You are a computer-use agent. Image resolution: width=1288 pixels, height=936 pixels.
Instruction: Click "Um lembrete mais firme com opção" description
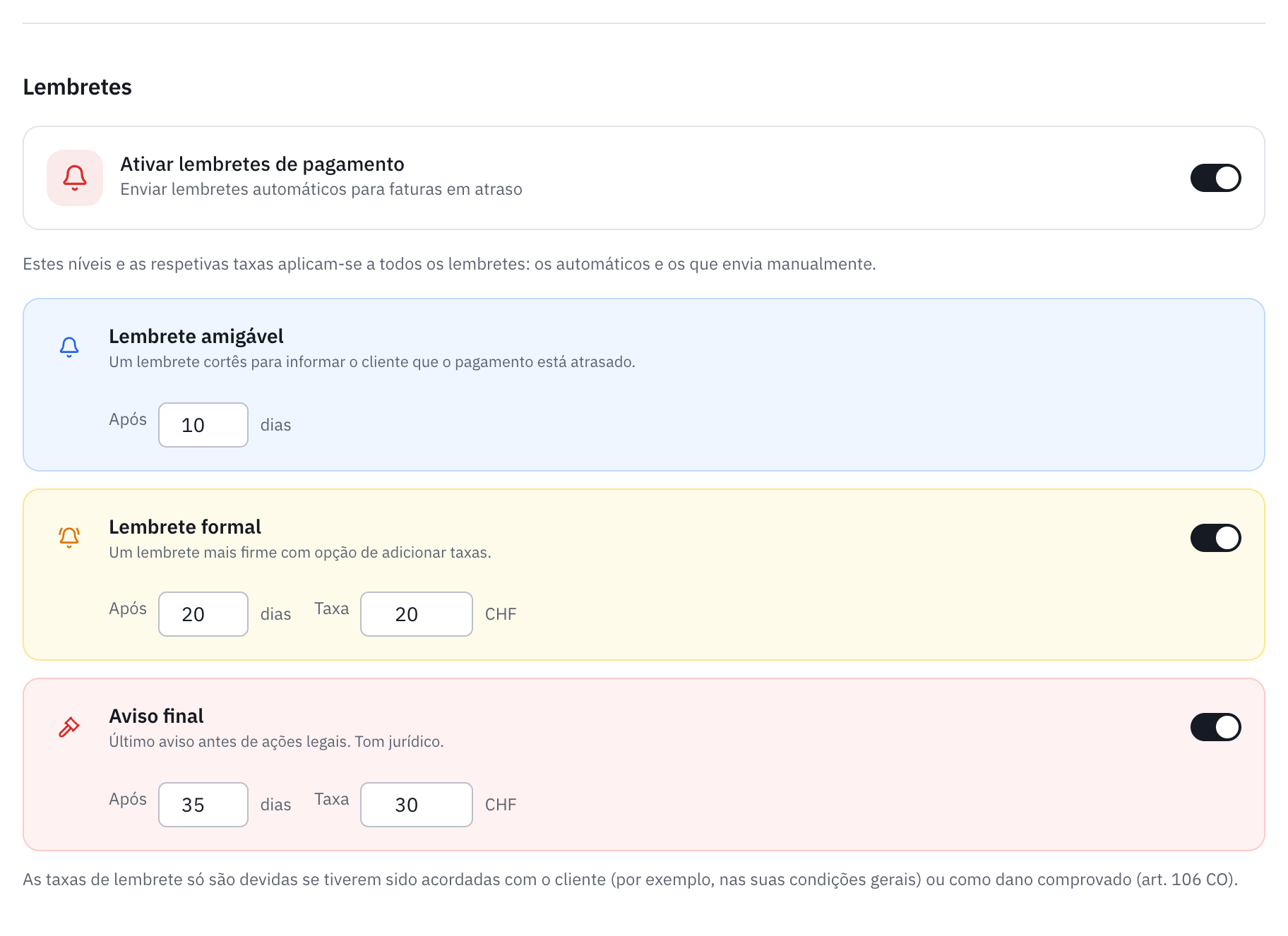(300, 552)
